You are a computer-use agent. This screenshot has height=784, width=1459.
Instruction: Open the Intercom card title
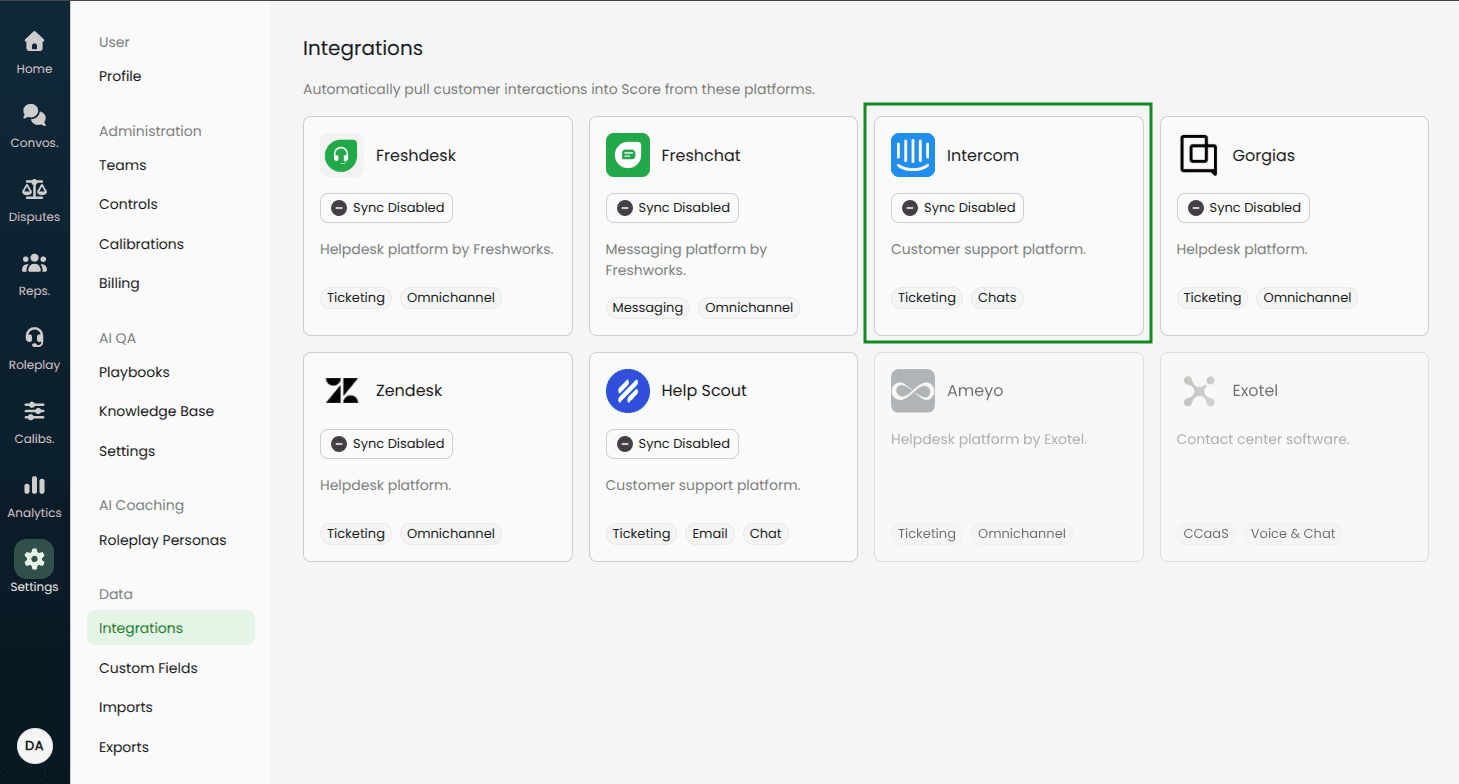coord(983,155)
